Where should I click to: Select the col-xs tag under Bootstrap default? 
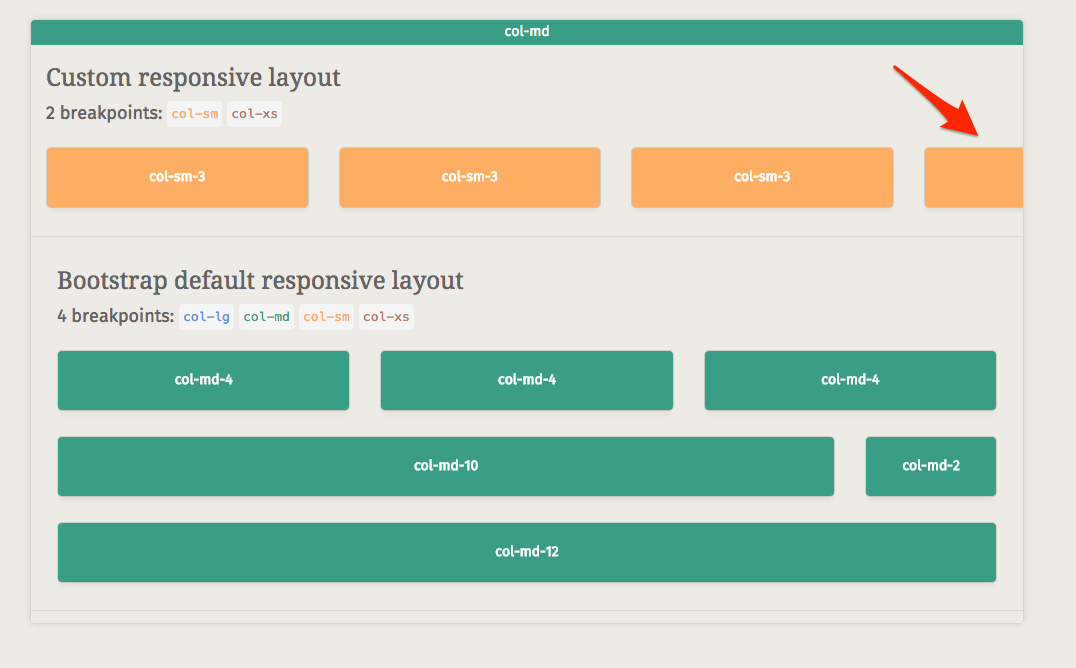[x=386, y=317]
